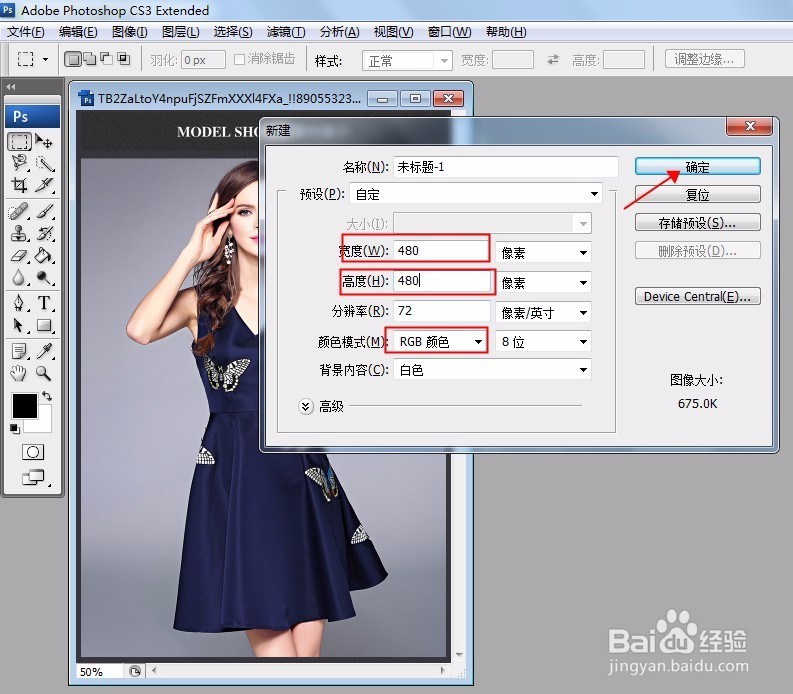This screenshot has width=793, height=694.
Task: Toggle Quick Mask mode
Action: [x=33, y=452]
